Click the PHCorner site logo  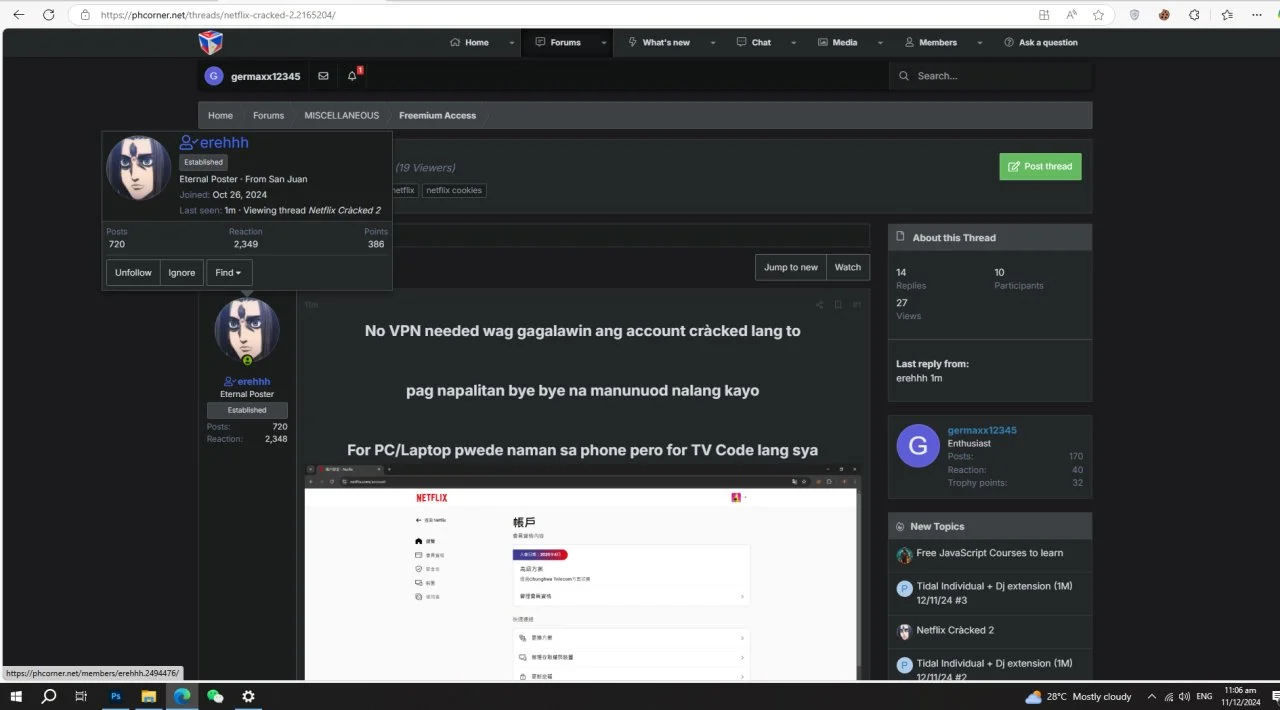(x=211, y=42)
